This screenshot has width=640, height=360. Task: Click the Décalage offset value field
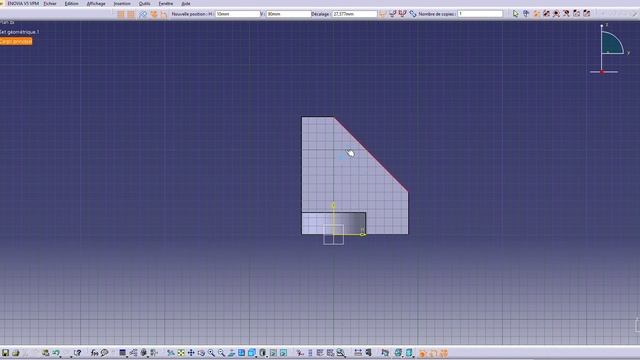click(354, 14)
